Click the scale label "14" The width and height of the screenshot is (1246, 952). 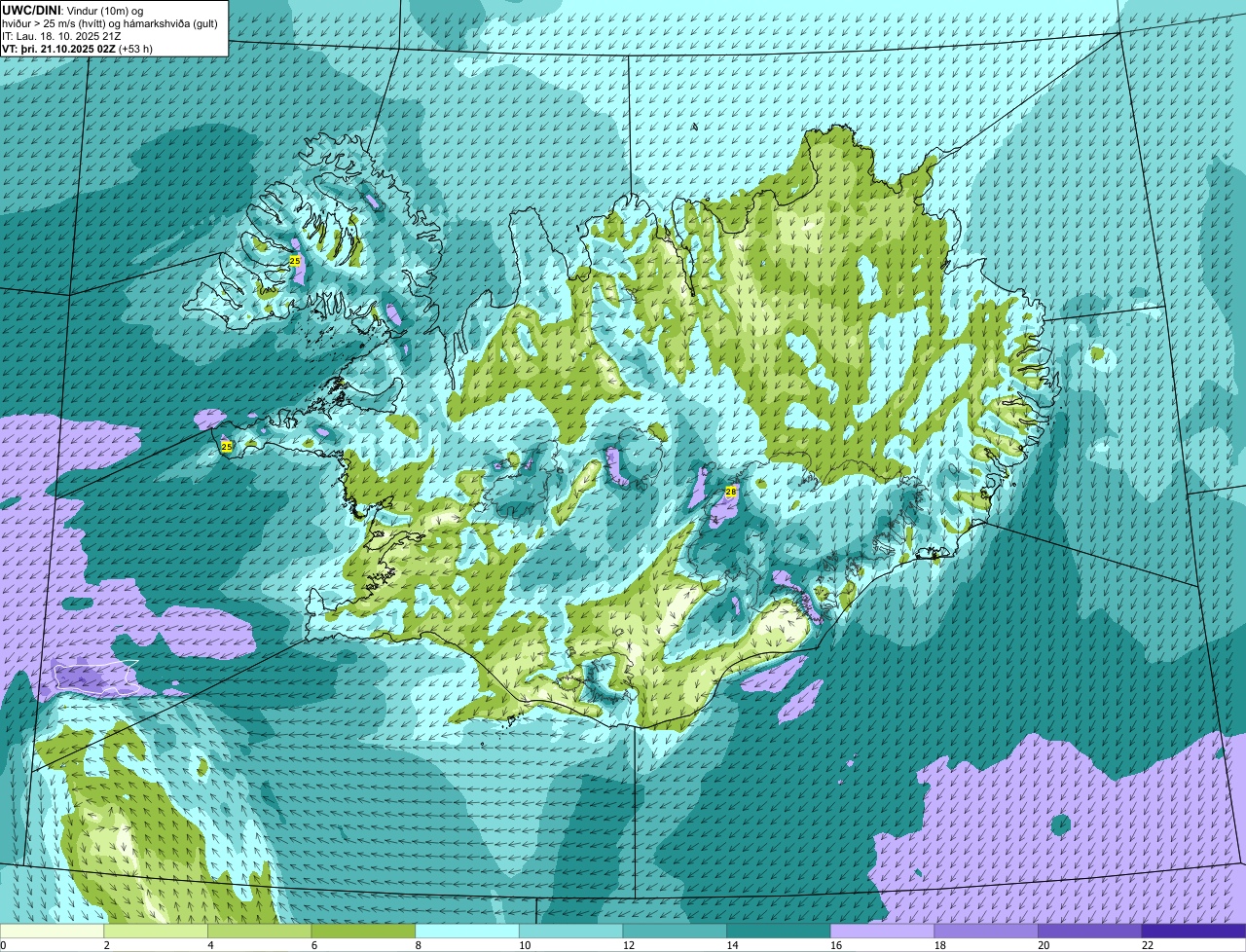coord(732,945)
